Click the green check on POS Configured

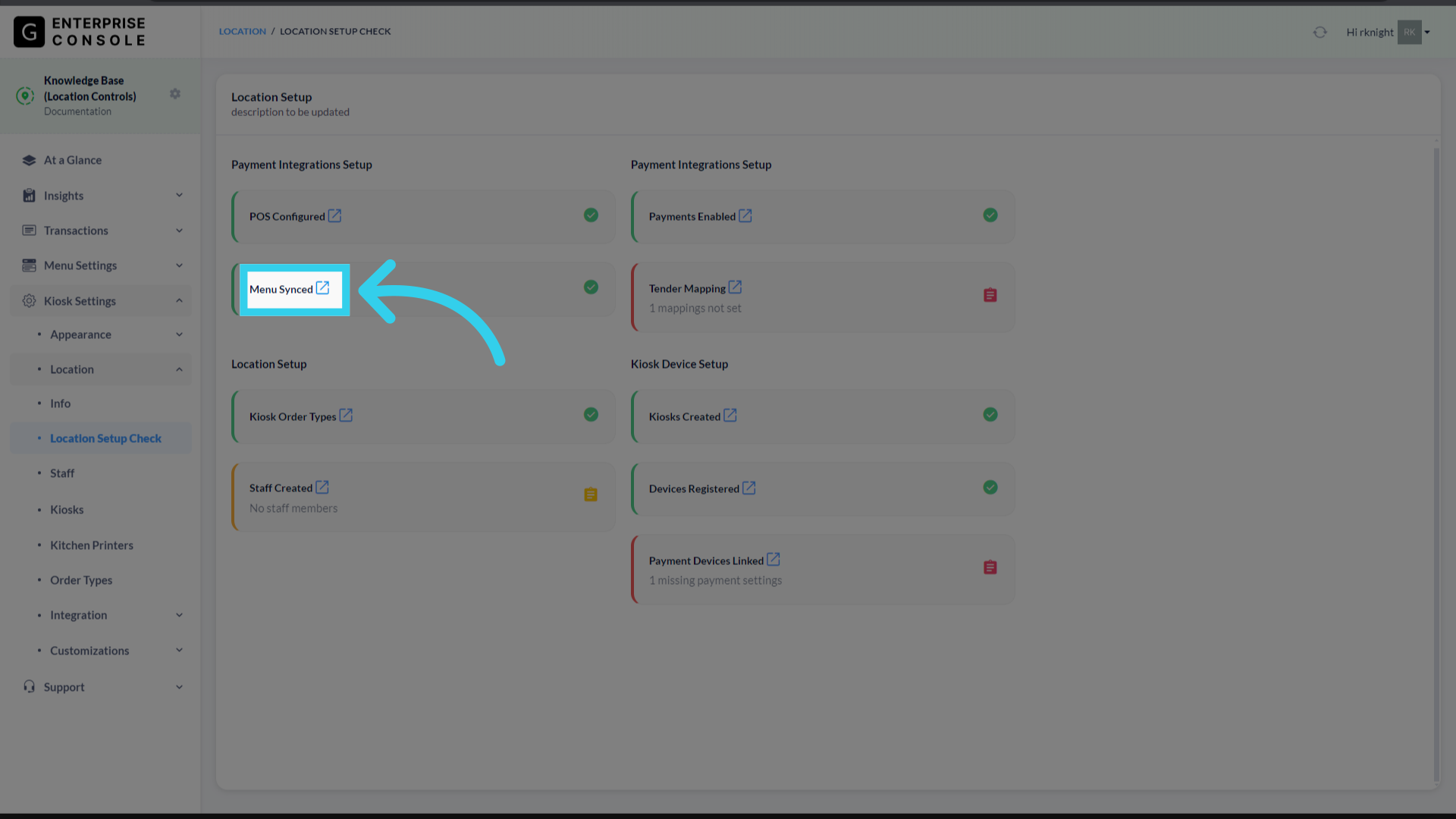[x=591, y=215]
